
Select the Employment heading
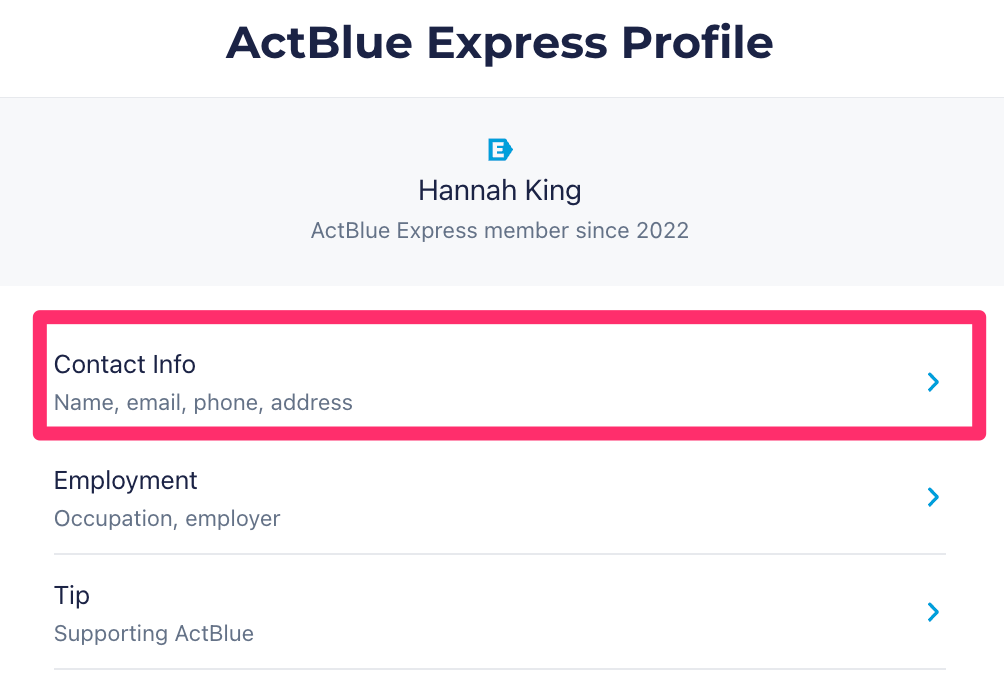[x=126, y=481]
